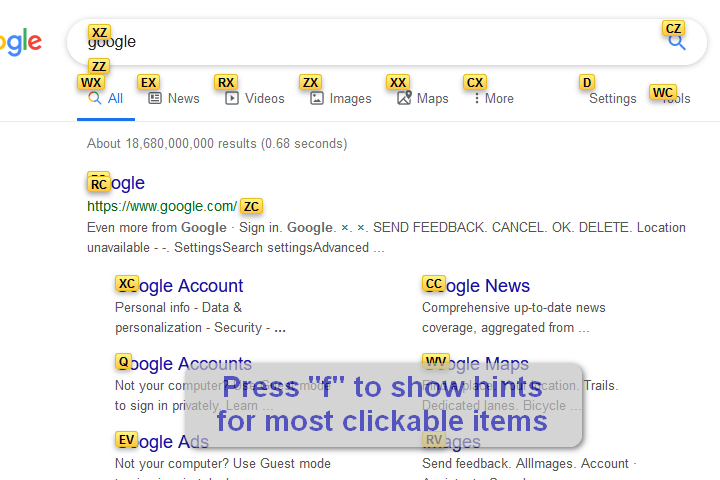Click the https://www.google.com/ URL

point(162,206)
